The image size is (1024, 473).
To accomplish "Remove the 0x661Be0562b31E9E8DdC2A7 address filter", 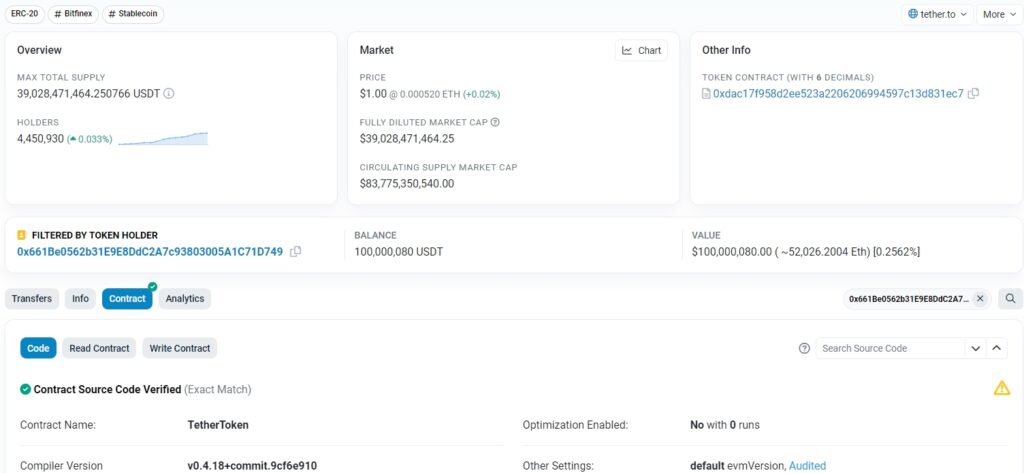I will tap(980, 299).
